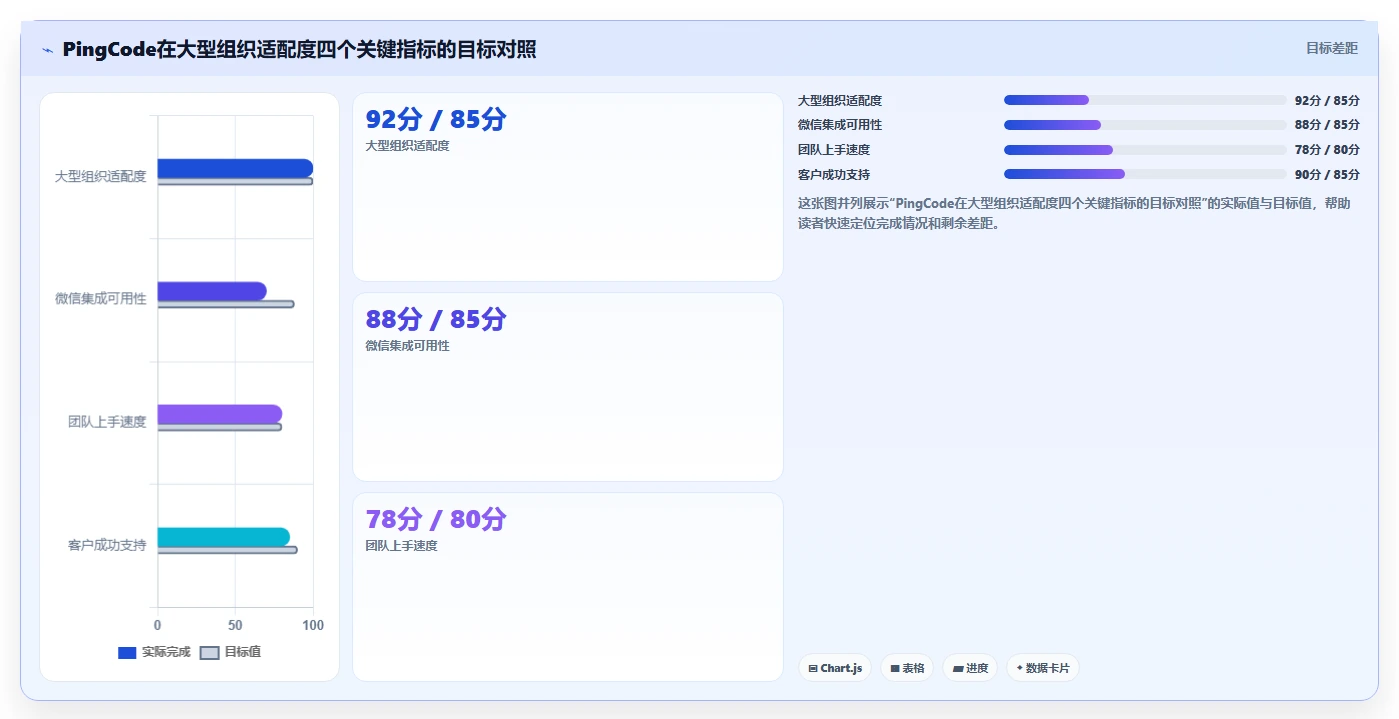The image size is (1399, 719).
Task: Click the 客户成功支持 label in progress list
Action: tap(834, 175)
